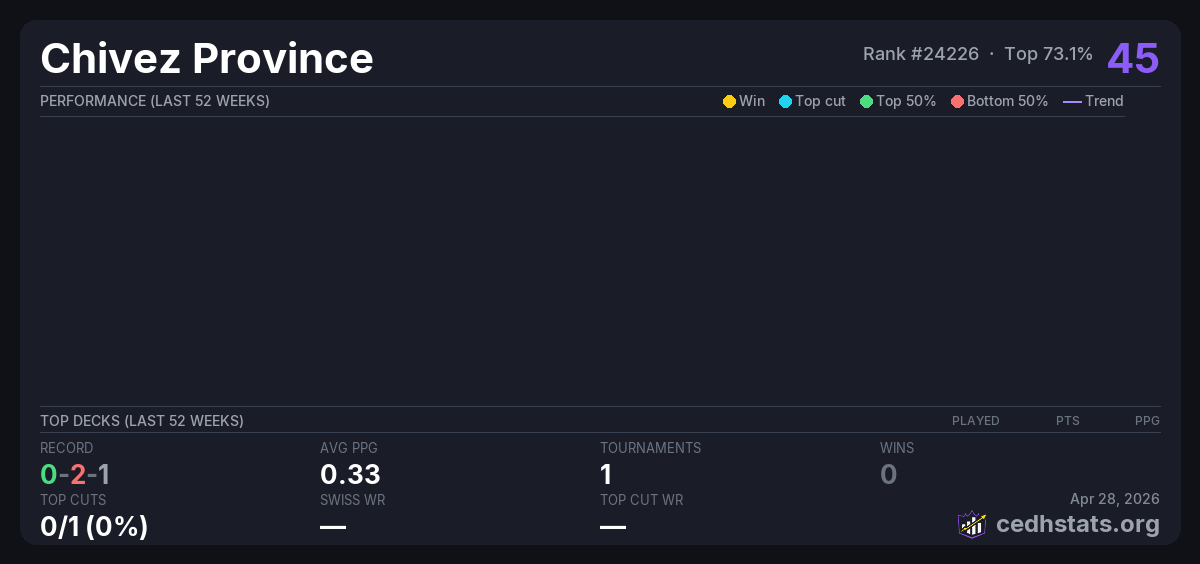The width and height of the screenshot is (1200, 564).
Task: Click the yellow Win legend dot
Action: 729,101
